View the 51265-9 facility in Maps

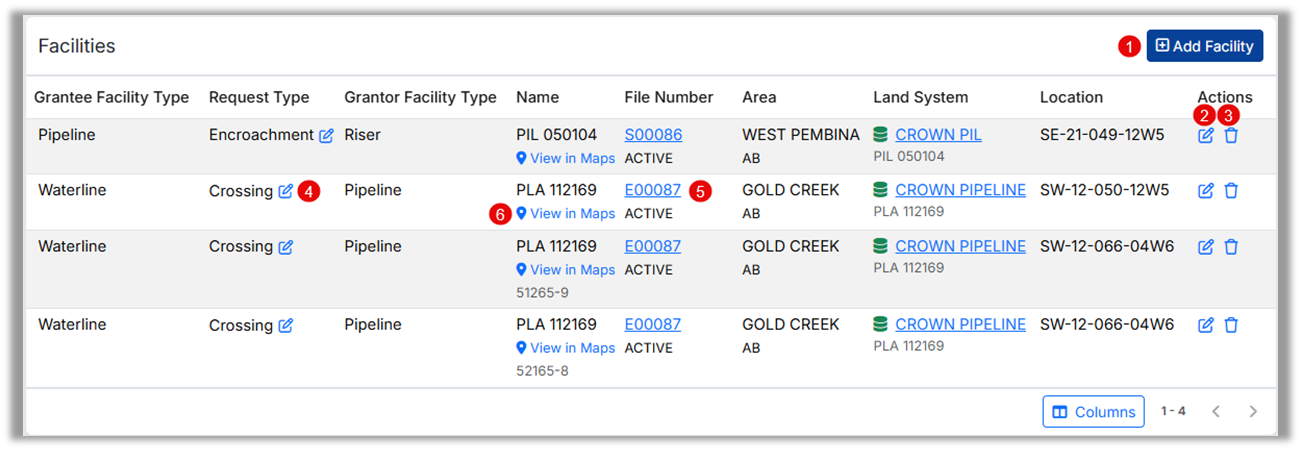(566, 270)
